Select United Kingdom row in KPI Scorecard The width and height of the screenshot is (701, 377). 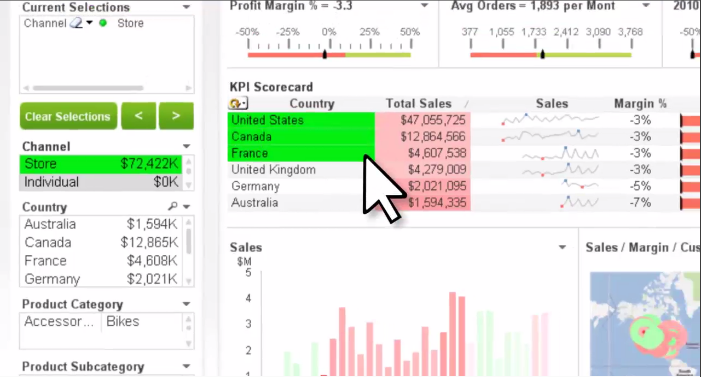(349, 170)
